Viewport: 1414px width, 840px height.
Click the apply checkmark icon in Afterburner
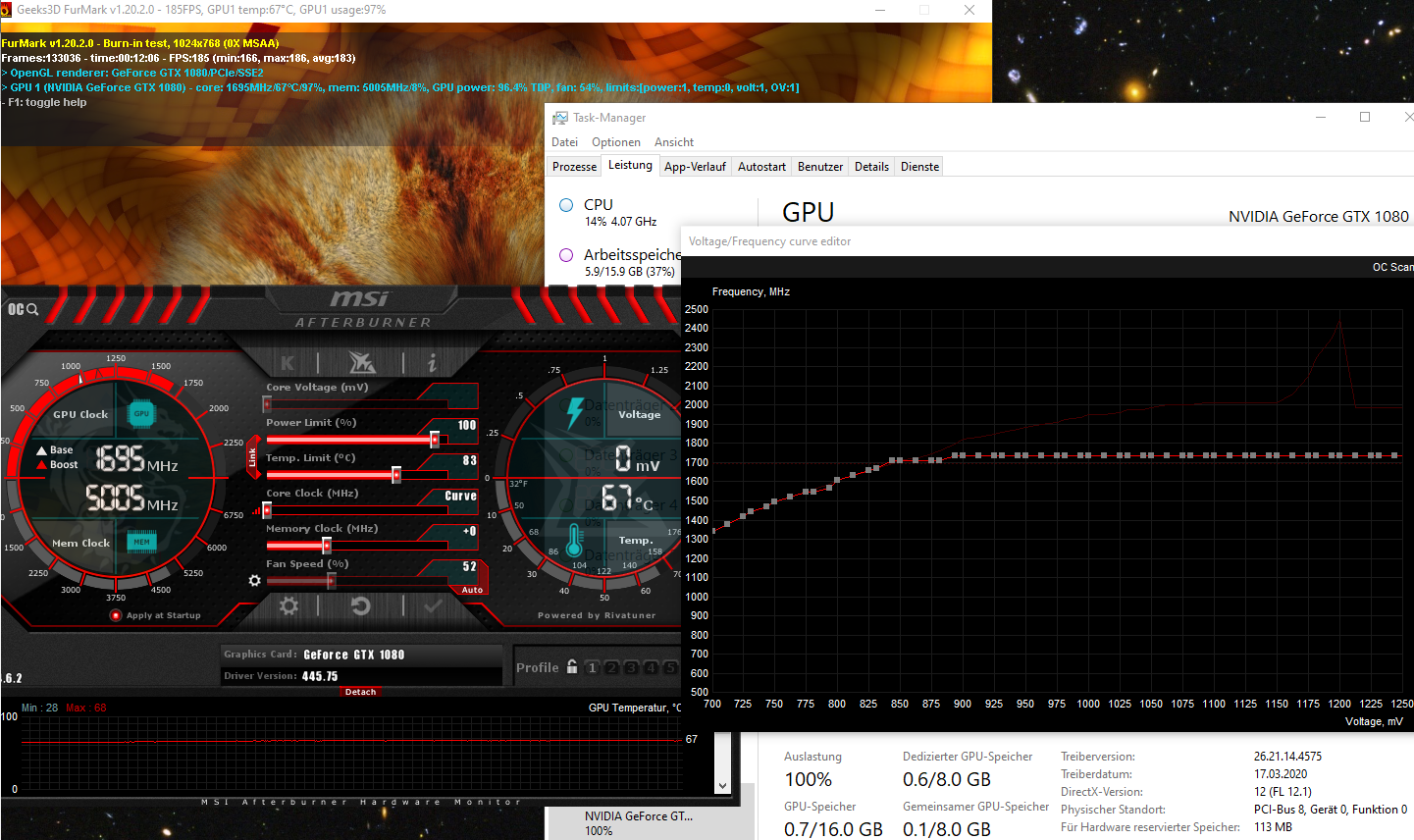pos(433,606)
